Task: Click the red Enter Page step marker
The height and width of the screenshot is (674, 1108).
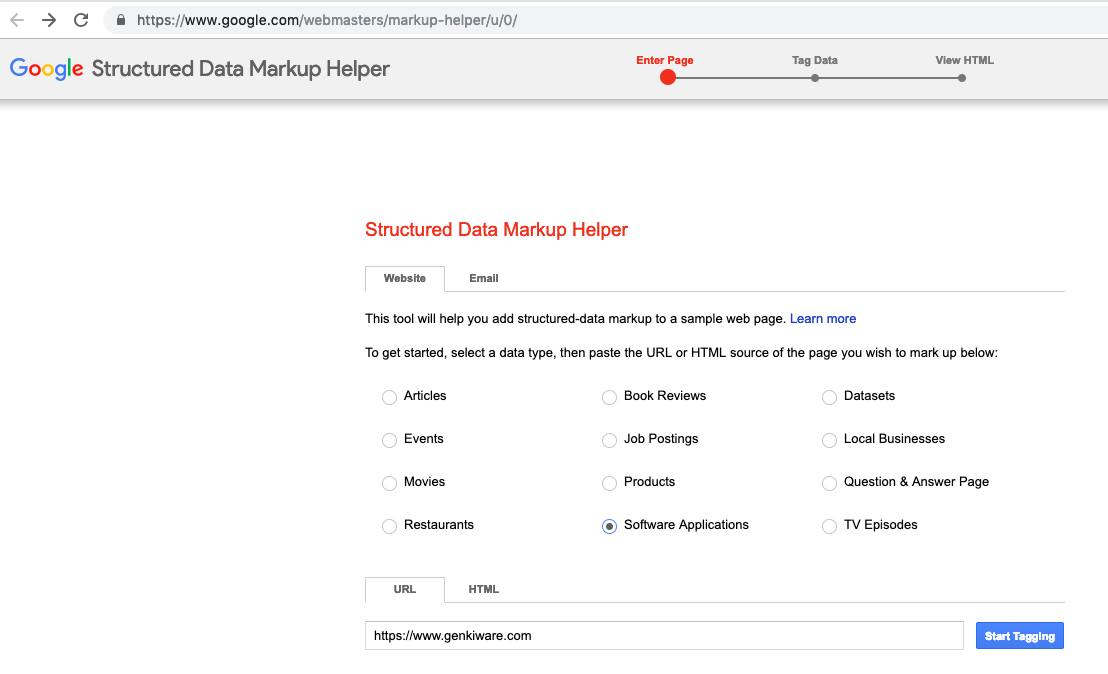Action: click(x=668, y=78)
